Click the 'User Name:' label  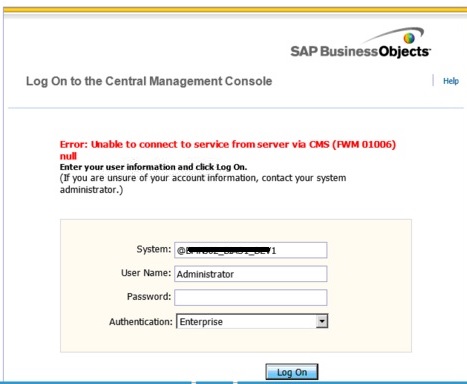pyautogui.click(x=146, y=273)
